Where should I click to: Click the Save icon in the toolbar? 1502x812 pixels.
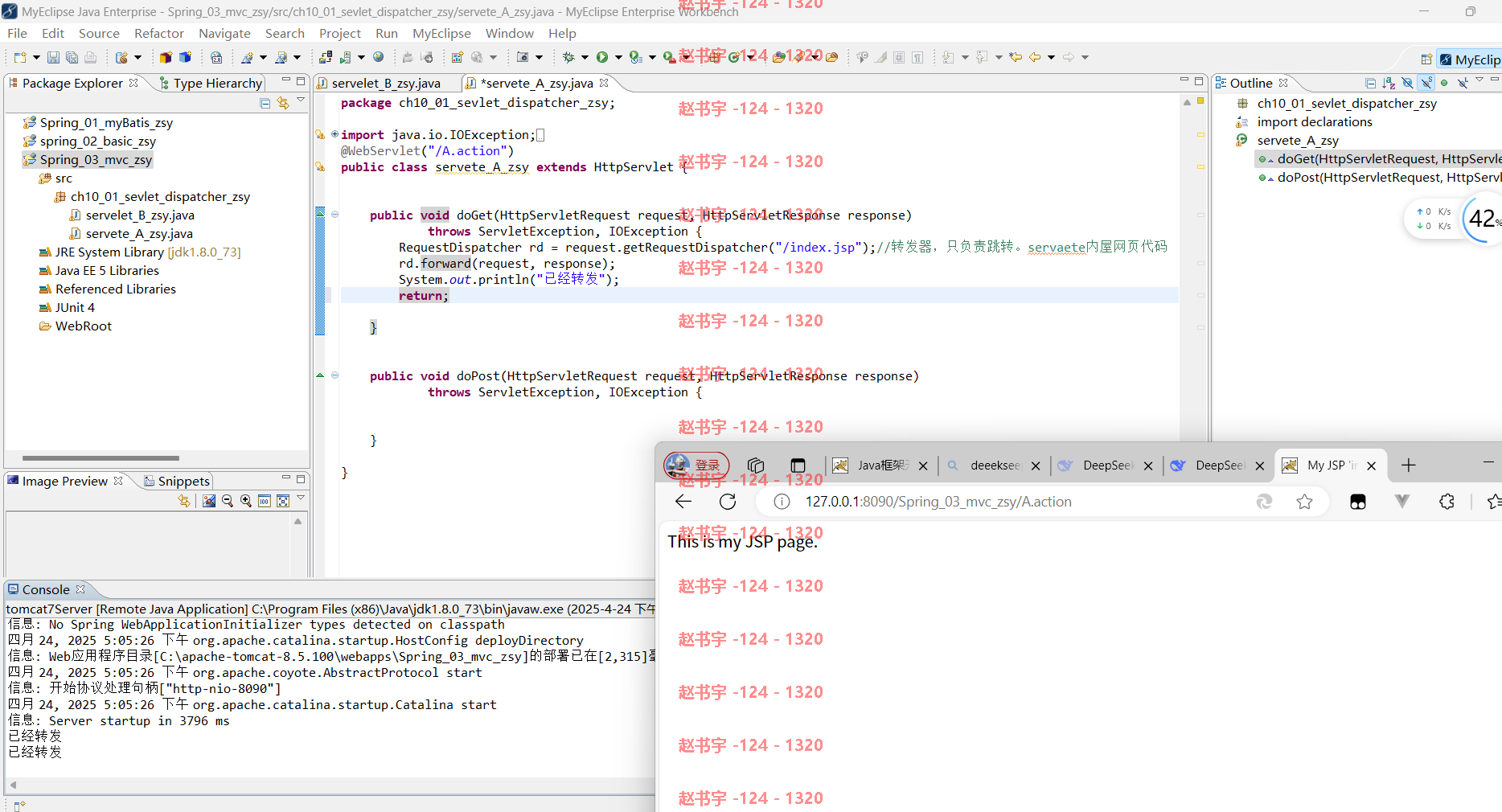(53, 57)
